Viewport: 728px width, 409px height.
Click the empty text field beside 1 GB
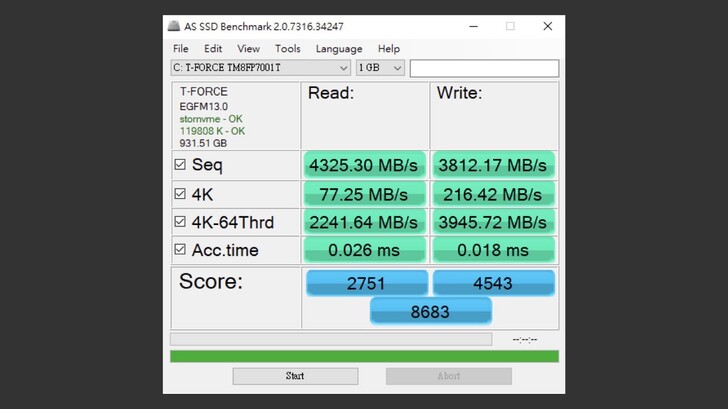[484, 68]
